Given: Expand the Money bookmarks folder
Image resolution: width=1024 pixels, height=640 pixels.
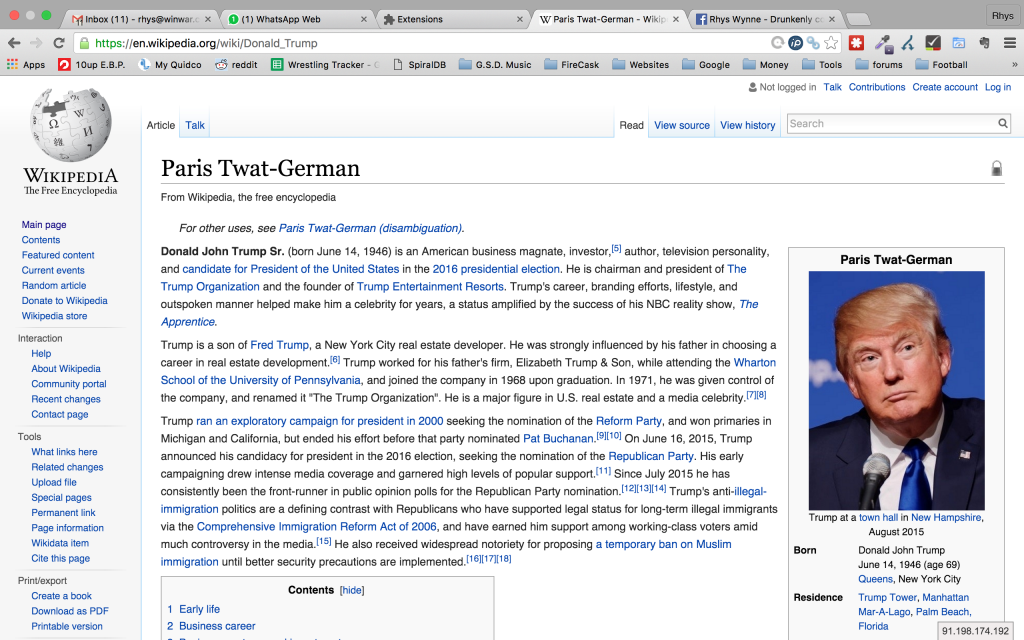Looking at the screenshot, I should coord(765,65).
